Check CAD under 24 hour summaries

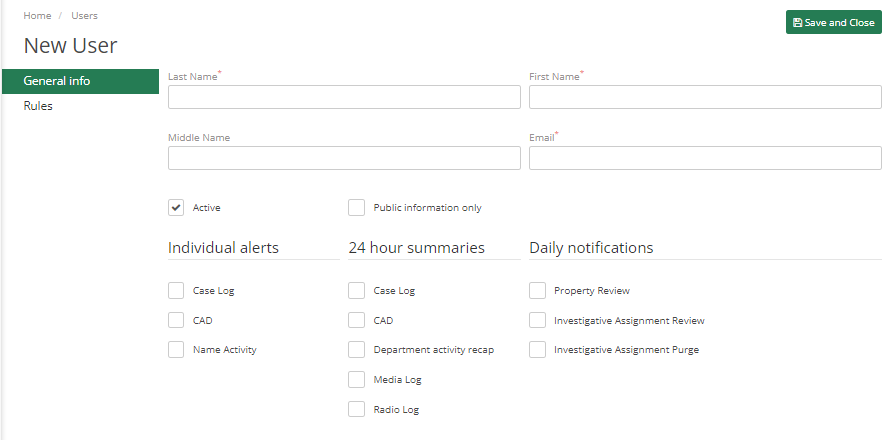coord(356,320)
